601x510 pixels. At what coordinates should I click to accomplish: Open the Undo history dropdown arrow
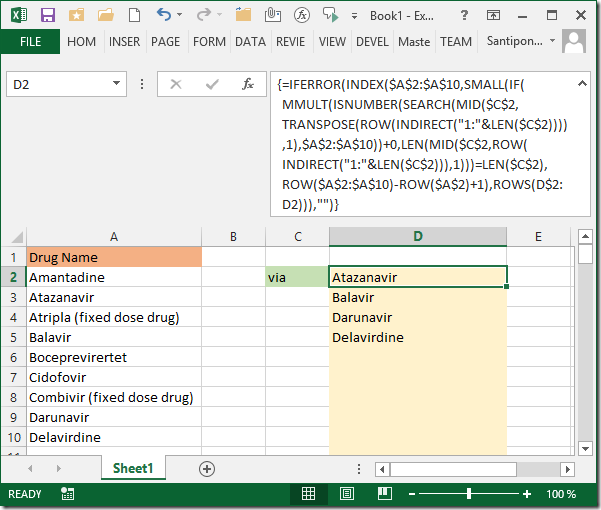pyautogui.click(x=180, y=15)
